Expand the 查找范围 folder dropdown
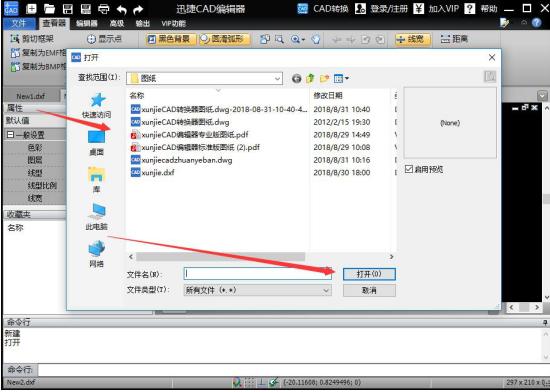The image size is (550, 392). coord(277,79)
